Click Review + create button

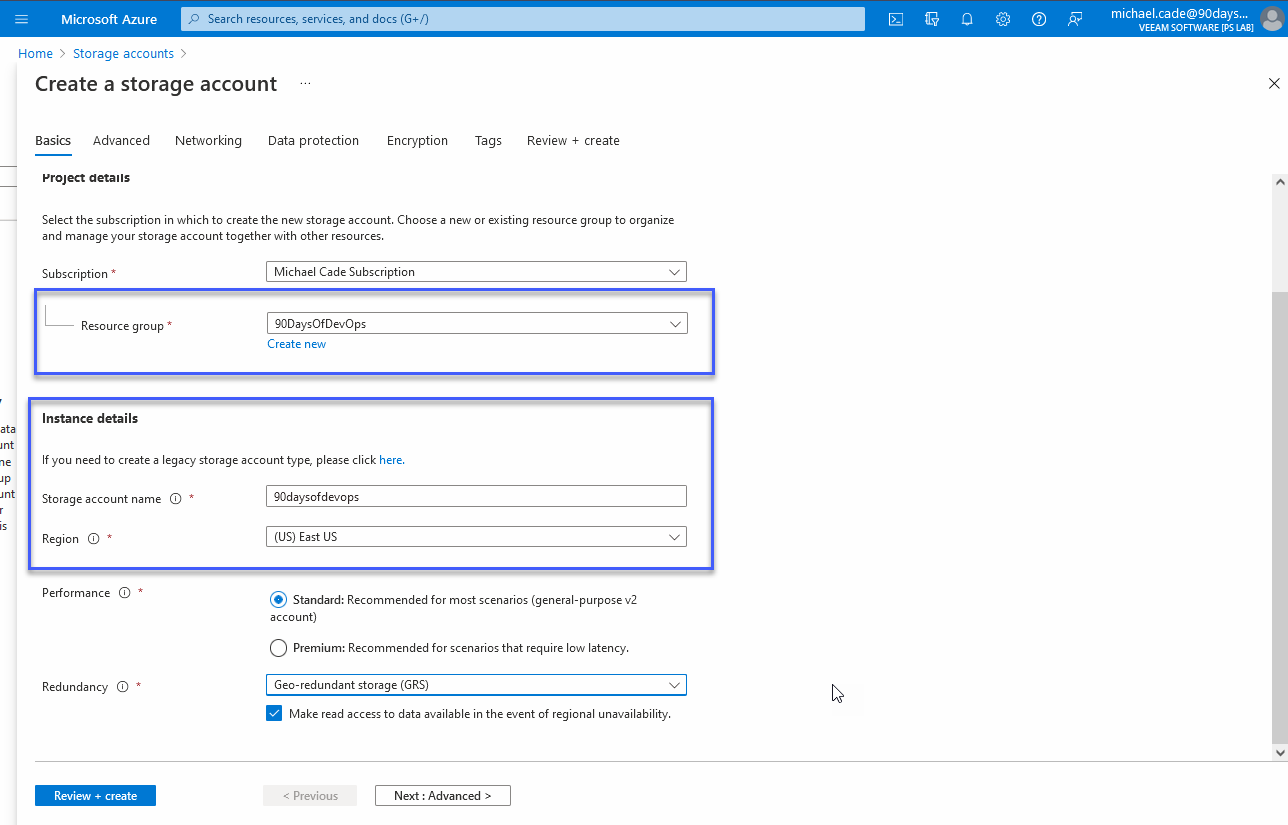(x=95, y=795)
